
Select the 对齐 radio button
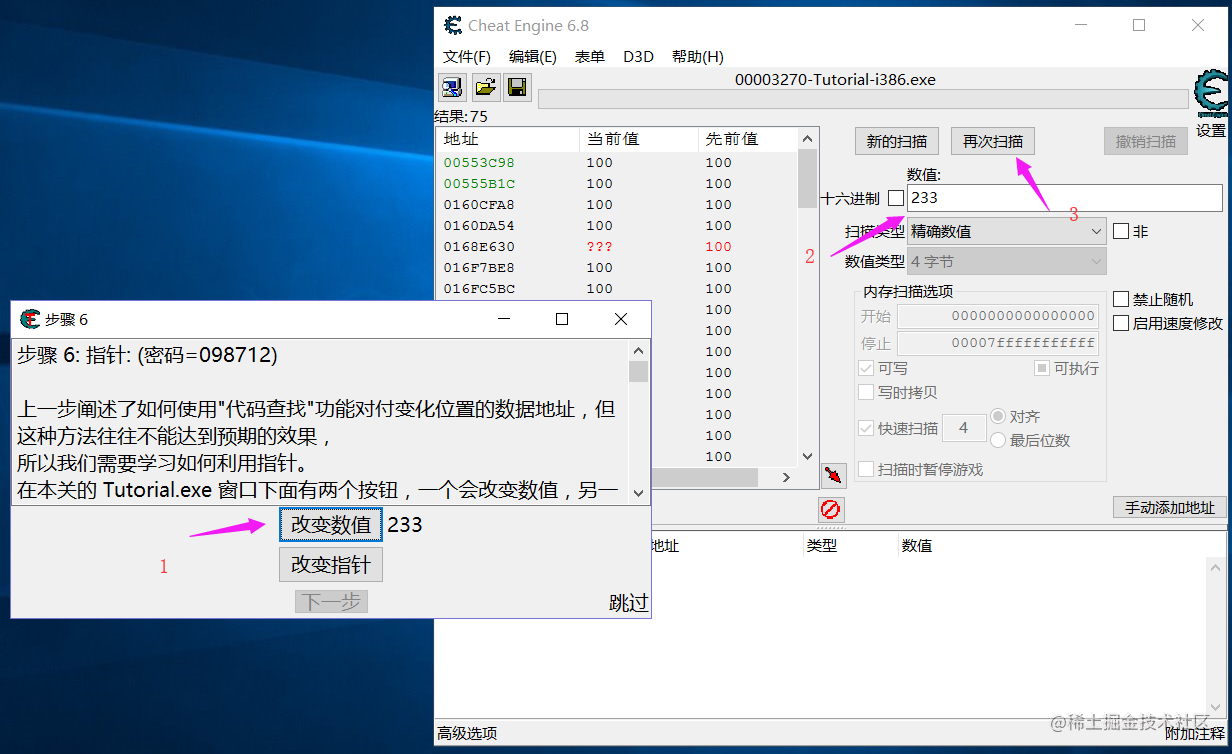click(997, 416)
